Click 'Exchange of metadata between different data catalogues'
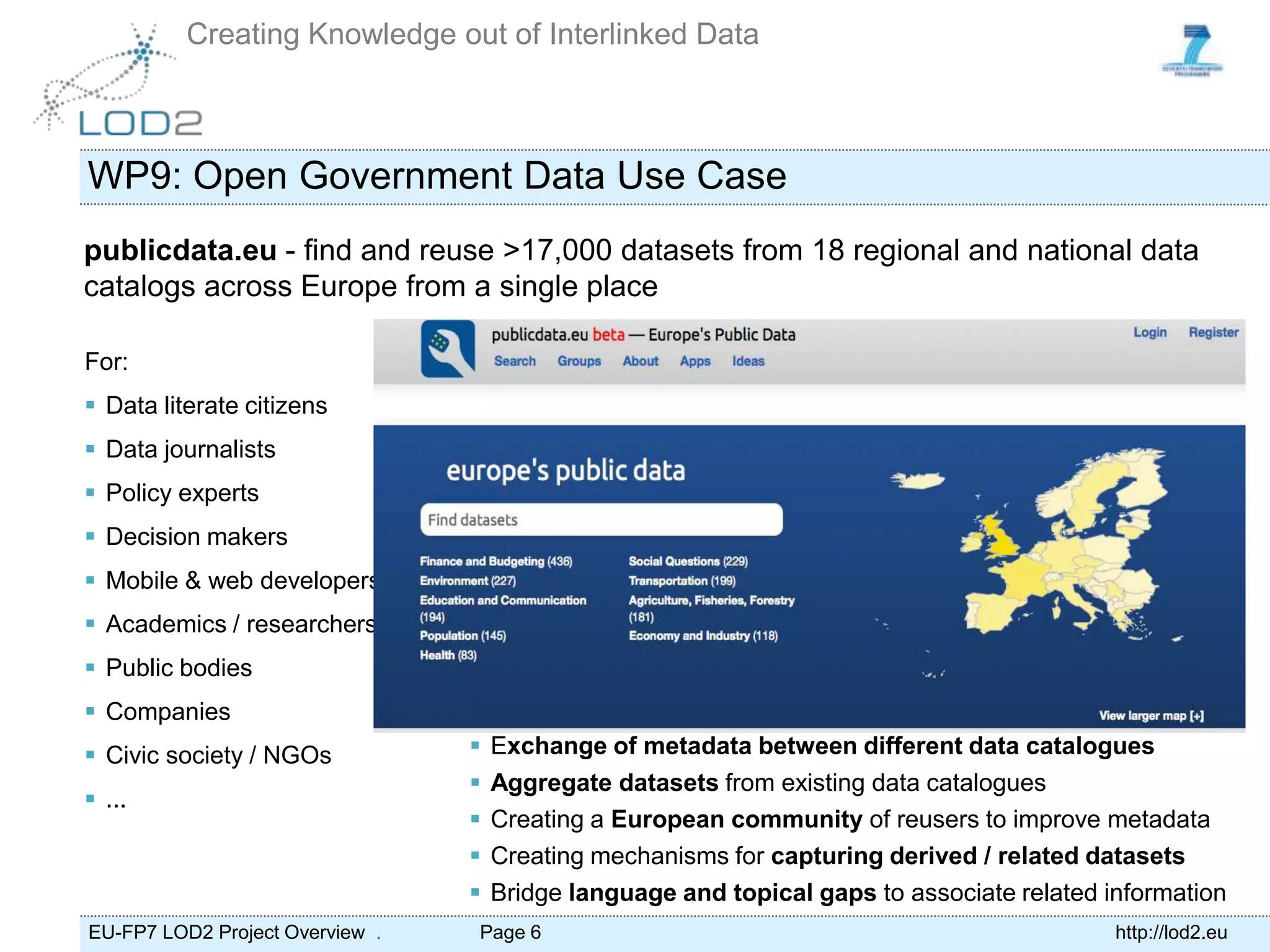The width and height of the screenshot is (1270, 952). click(822, 746)
